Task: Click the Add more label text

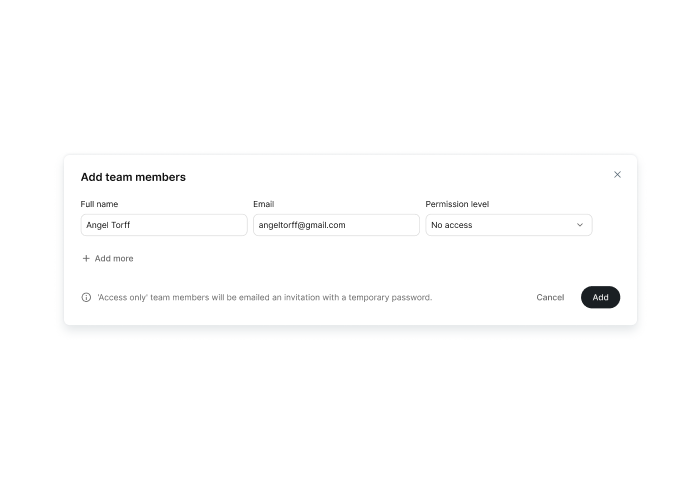Action: click(x=114, y=259)
